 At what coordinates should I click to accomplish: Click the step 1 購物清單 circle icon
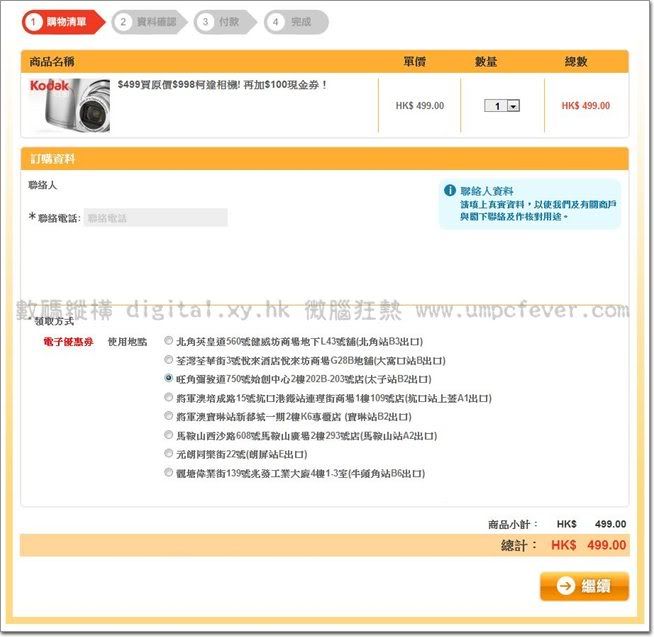(x=33, y=22)
